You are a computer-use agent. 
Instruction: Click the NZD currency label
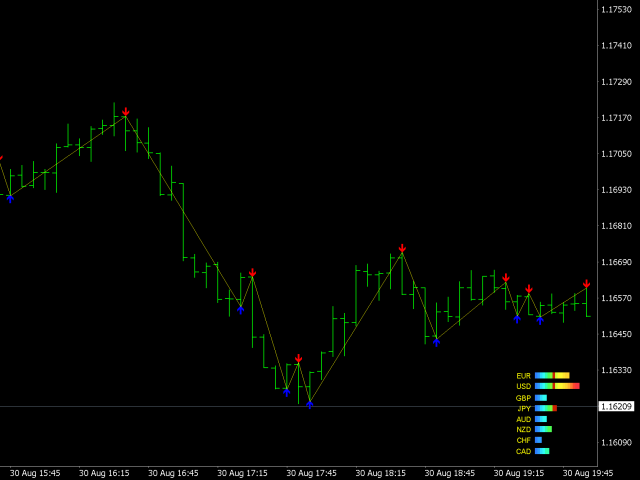[x=523, y=429]
